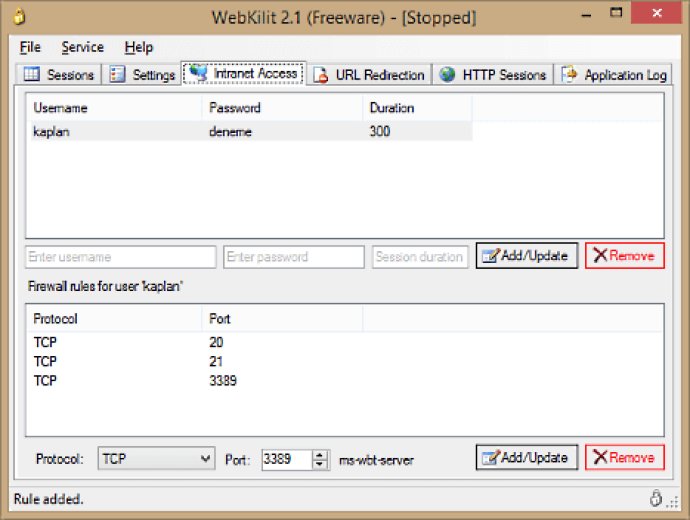Decrease the port with down spinner arrow
This screenshot has height=520, width=690.
pos(320,465)
